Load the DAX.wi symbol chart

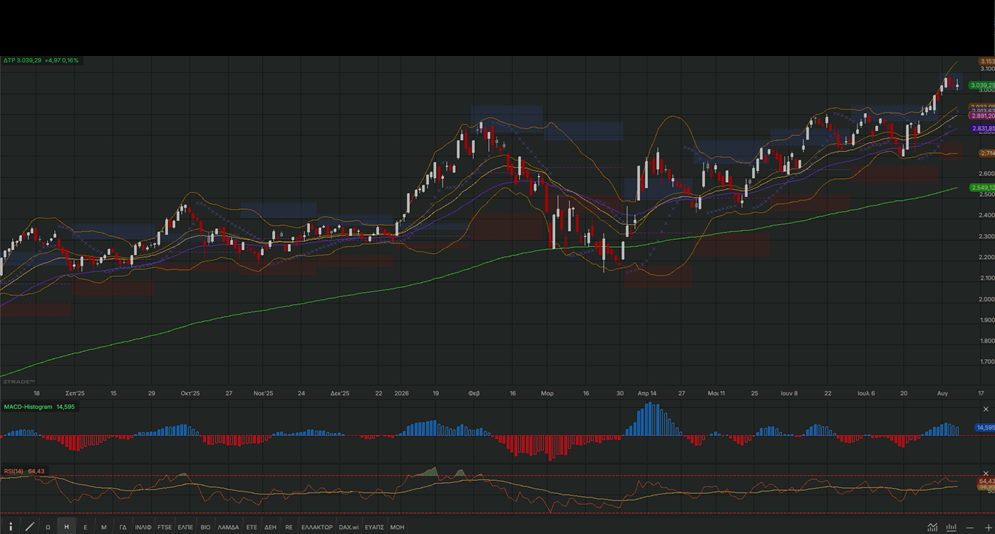click(x=348, y=527)
